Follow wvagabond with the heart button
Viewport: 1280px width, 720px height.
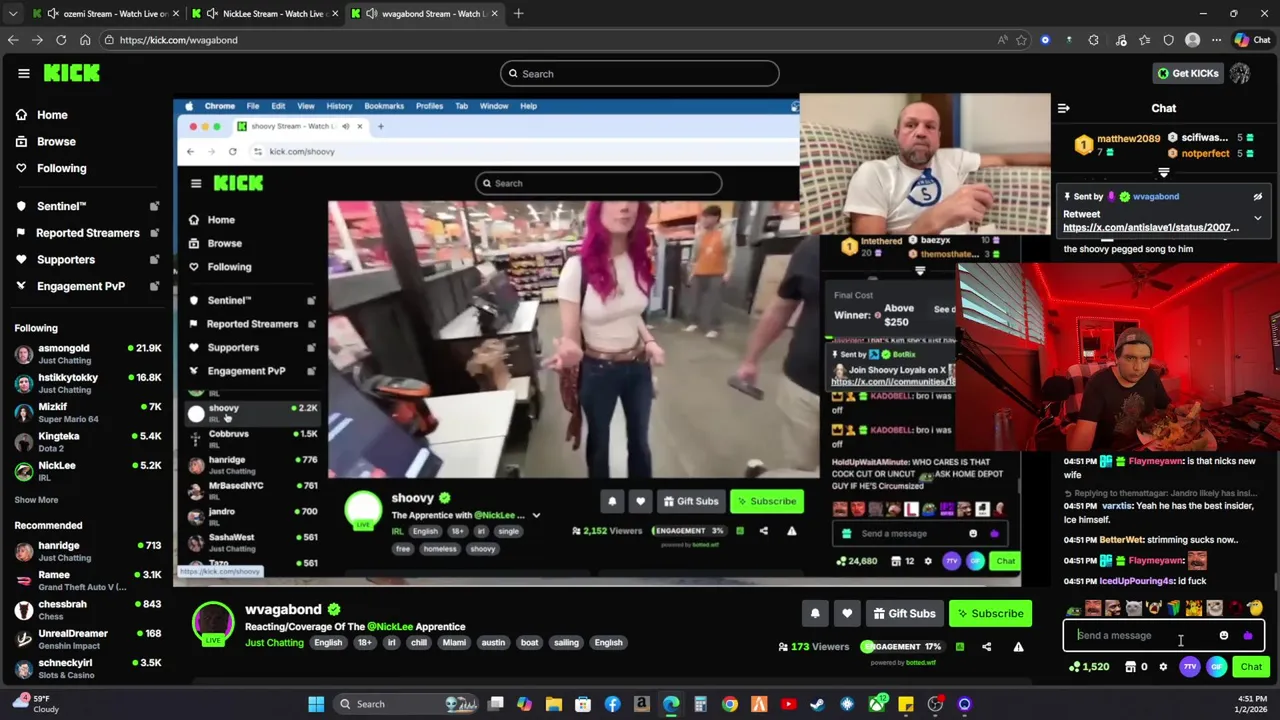847,613
